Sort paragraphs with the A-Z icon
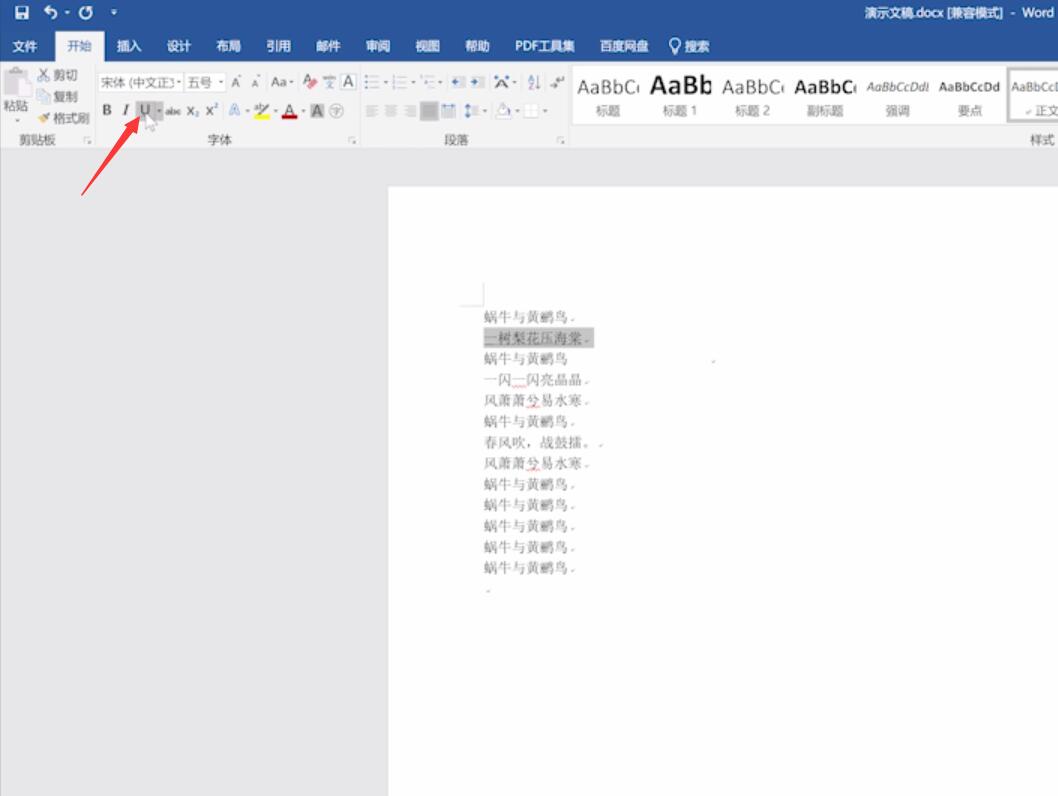Viewport: 1058px width, 796px height. tap(534, 82)
